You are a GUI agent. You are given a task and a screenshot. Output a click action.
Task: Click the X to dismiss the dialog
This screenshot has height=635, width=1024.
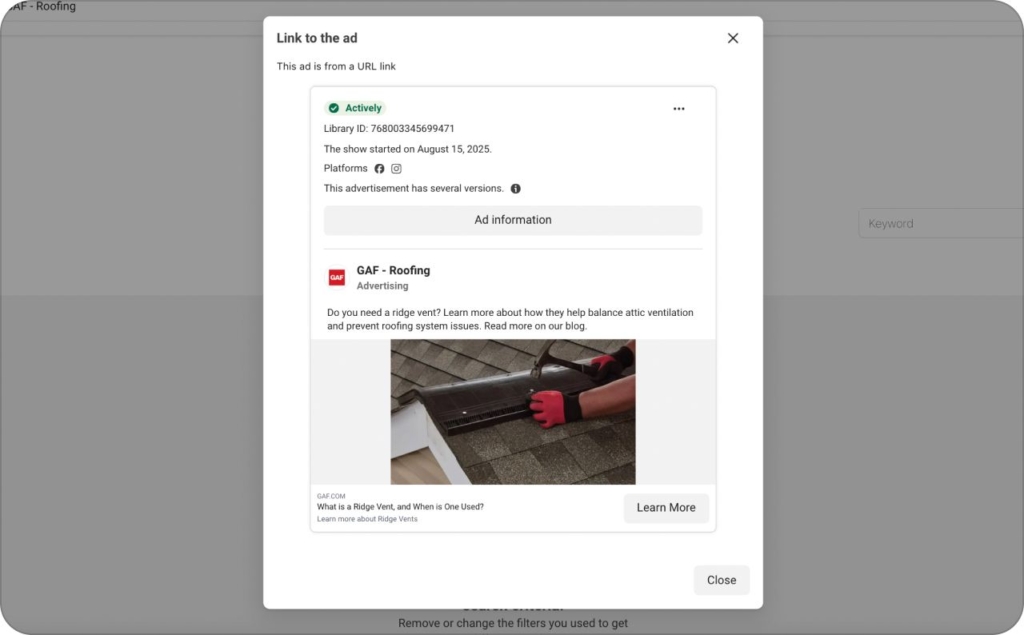(x=732, y=37)
